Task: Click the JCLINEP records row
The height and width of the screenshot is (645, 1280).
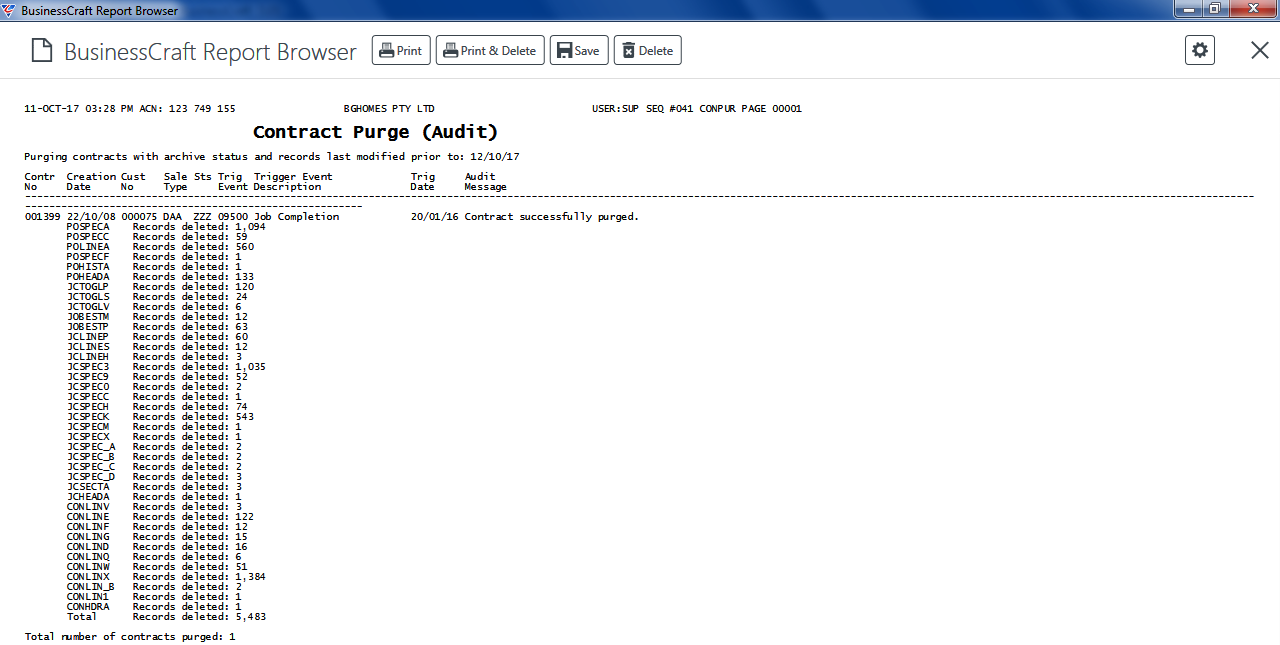Action: [x=157, y=337]
